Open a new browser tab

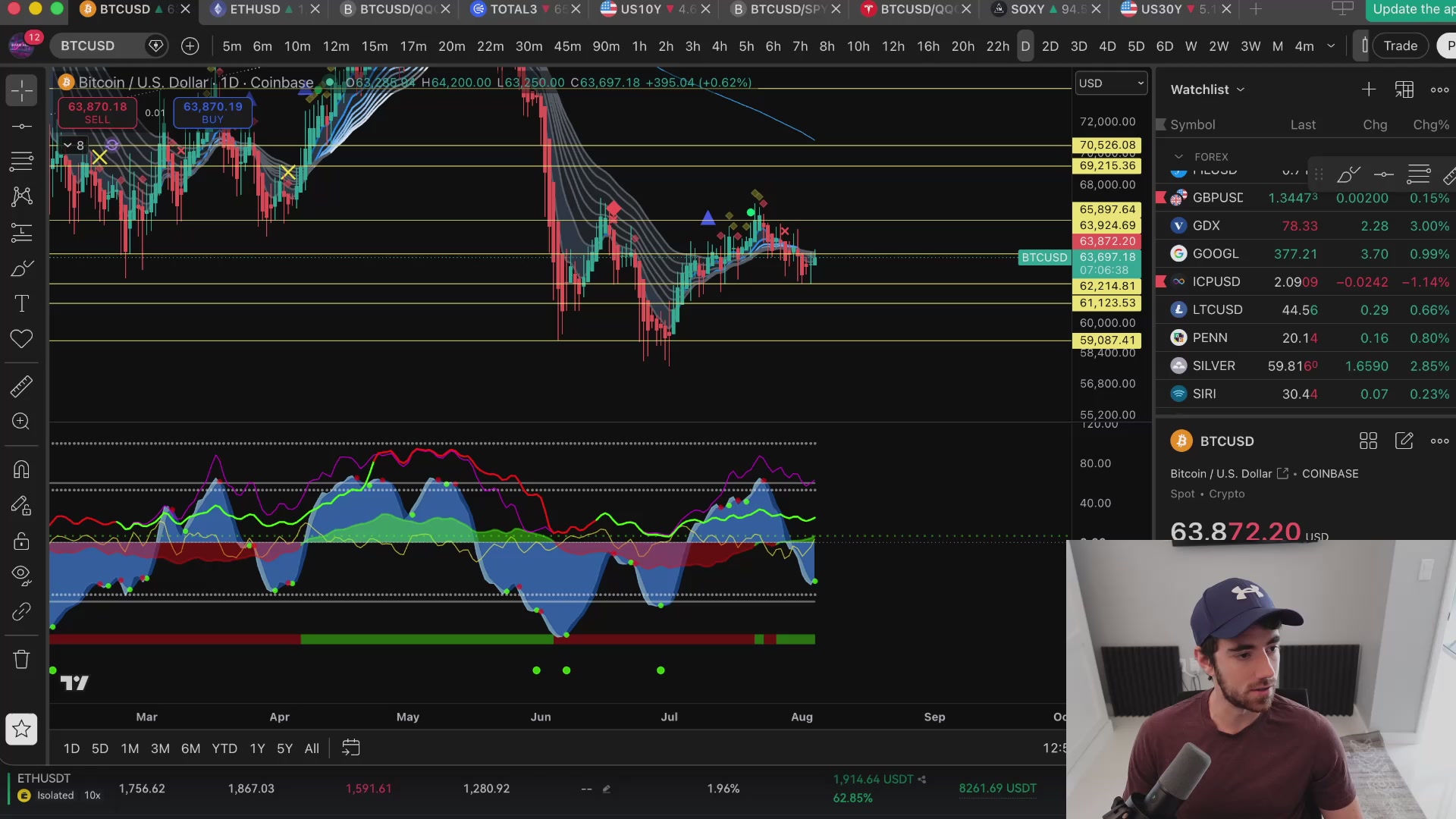pyautogui.click(x=1256, y=9)
